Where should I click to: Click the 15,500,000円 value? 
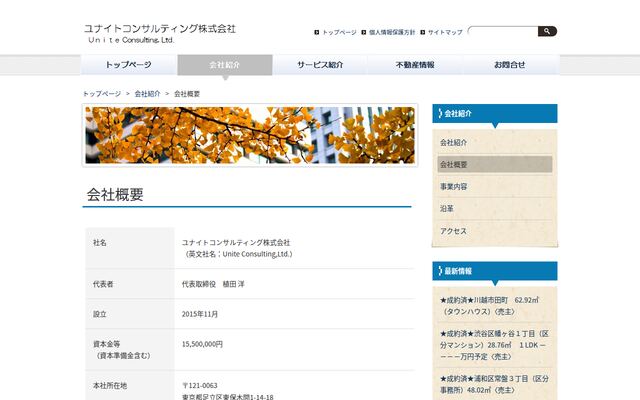[202, 344]
